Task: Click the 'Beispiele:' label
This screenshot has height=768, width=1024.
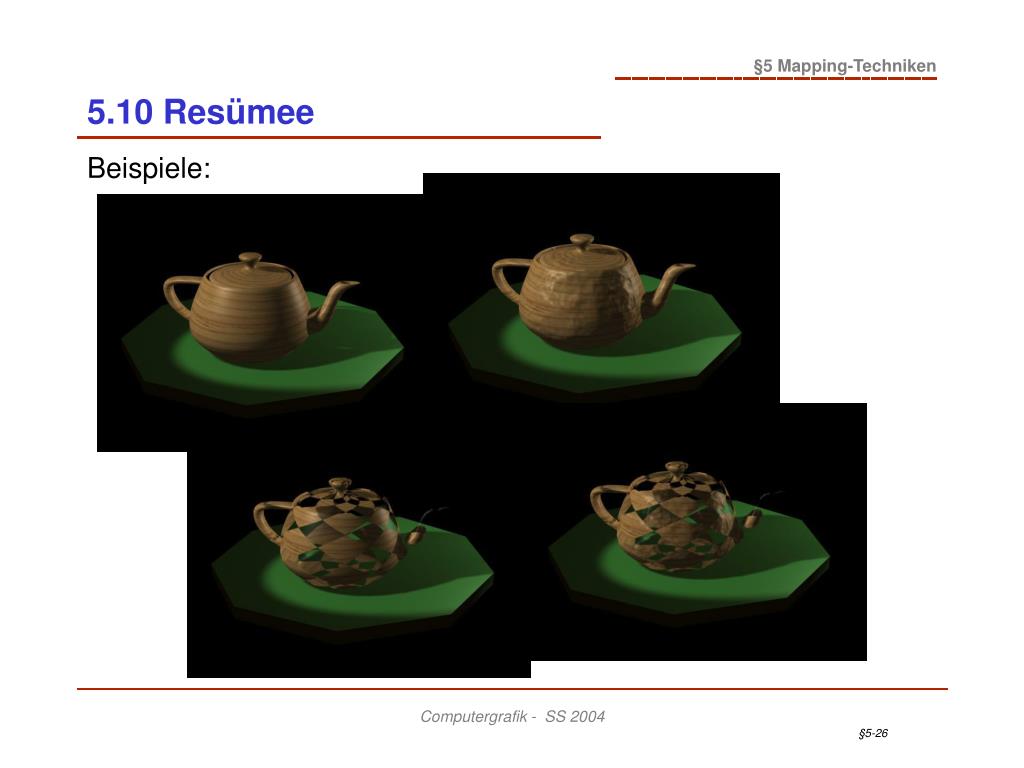Action: point(149,168)
